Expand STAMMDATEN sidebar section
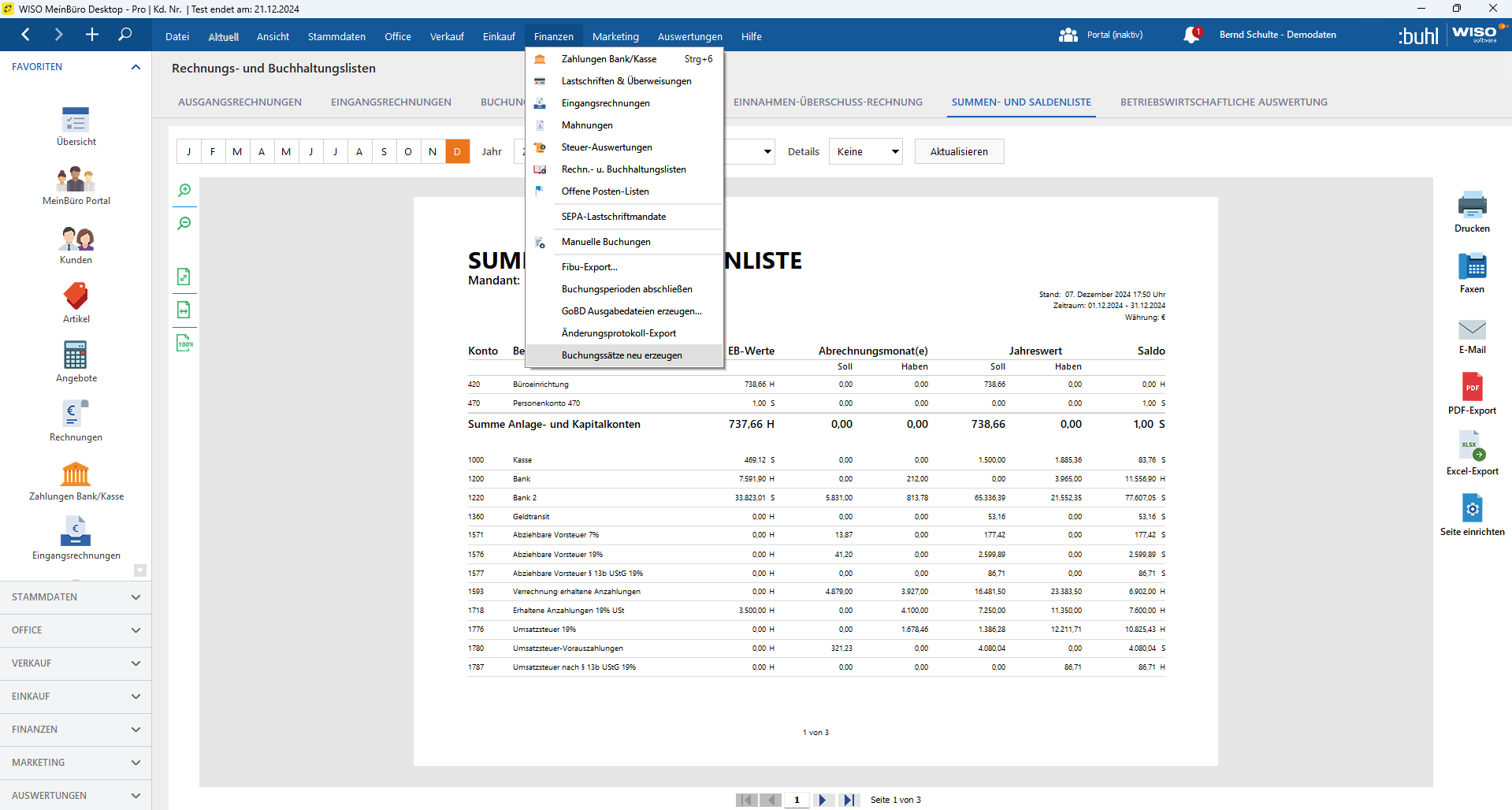The image size is (1512, 810). (76, 597)
